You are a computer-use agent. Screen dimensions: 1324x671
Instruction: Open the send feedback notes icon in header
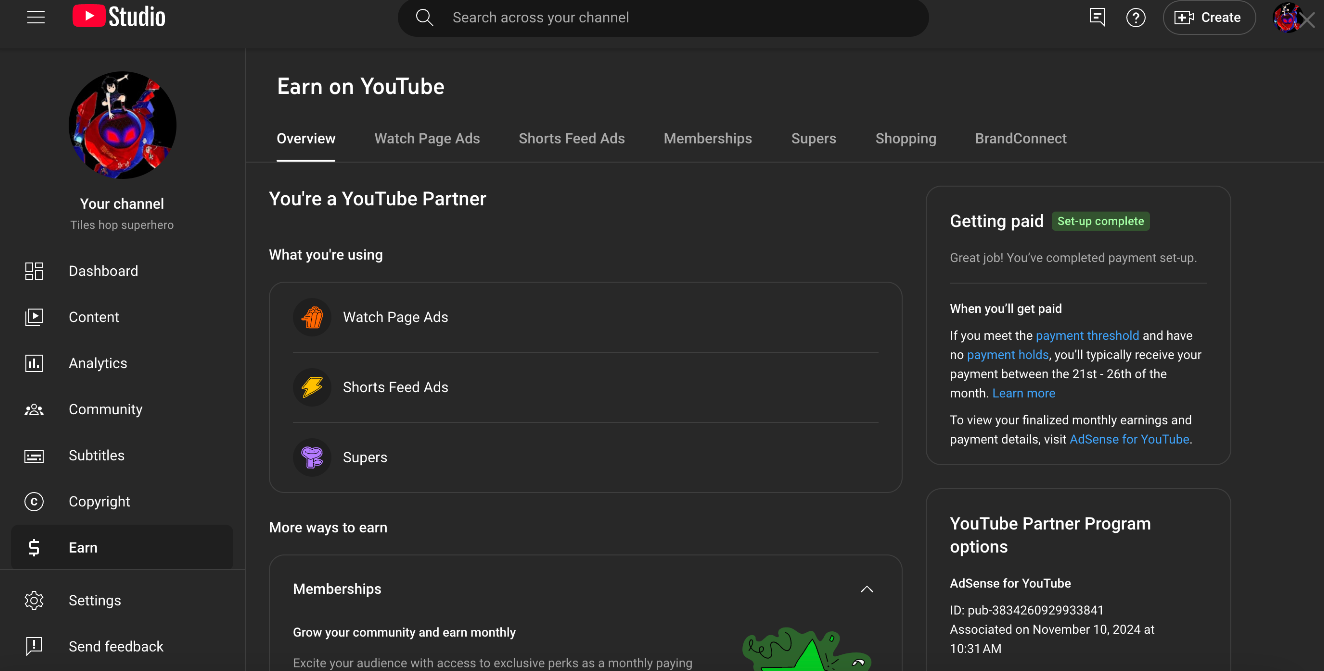1097,17
